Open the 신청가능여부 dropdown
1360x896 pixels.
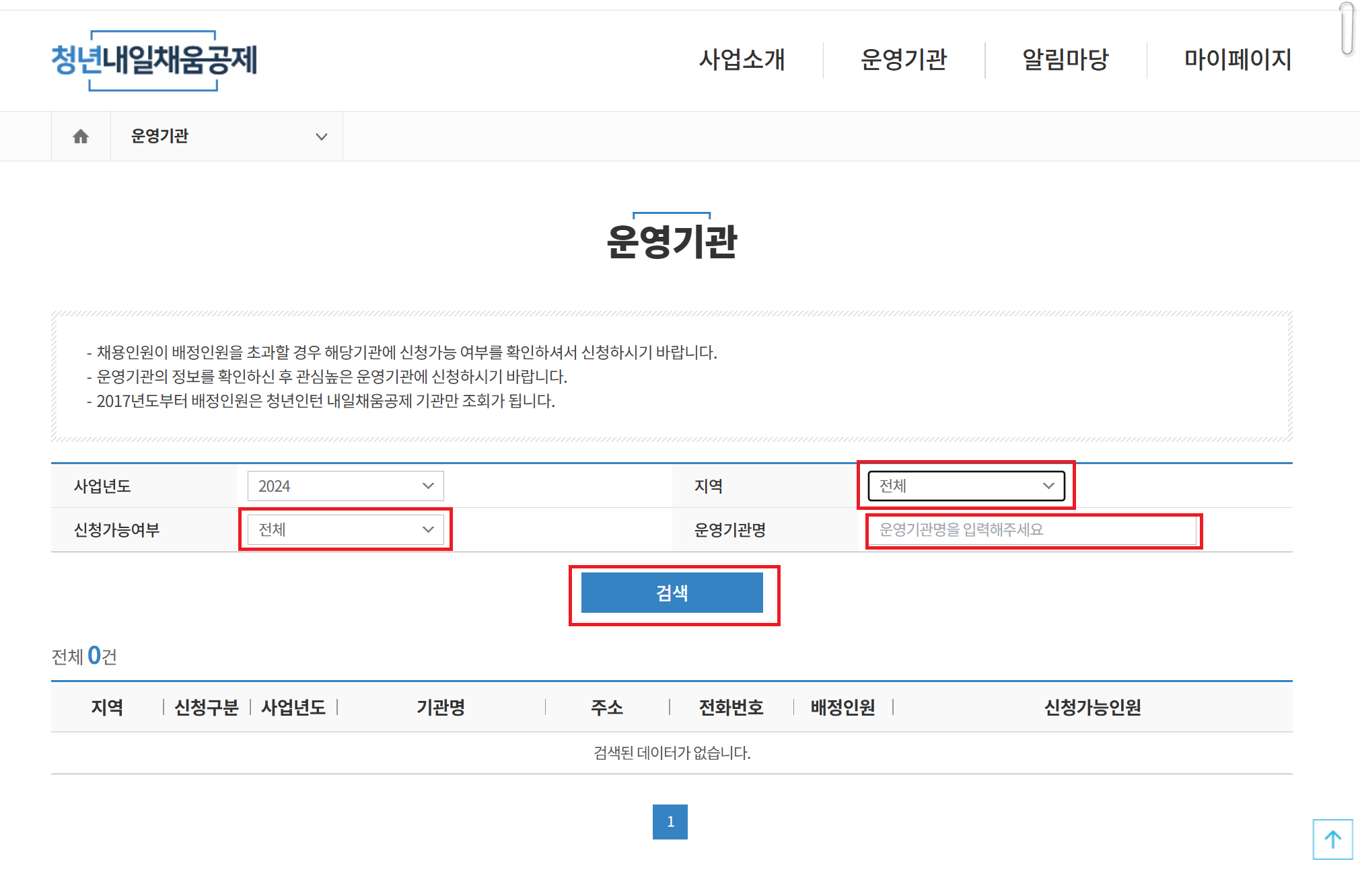click(345, 529)
